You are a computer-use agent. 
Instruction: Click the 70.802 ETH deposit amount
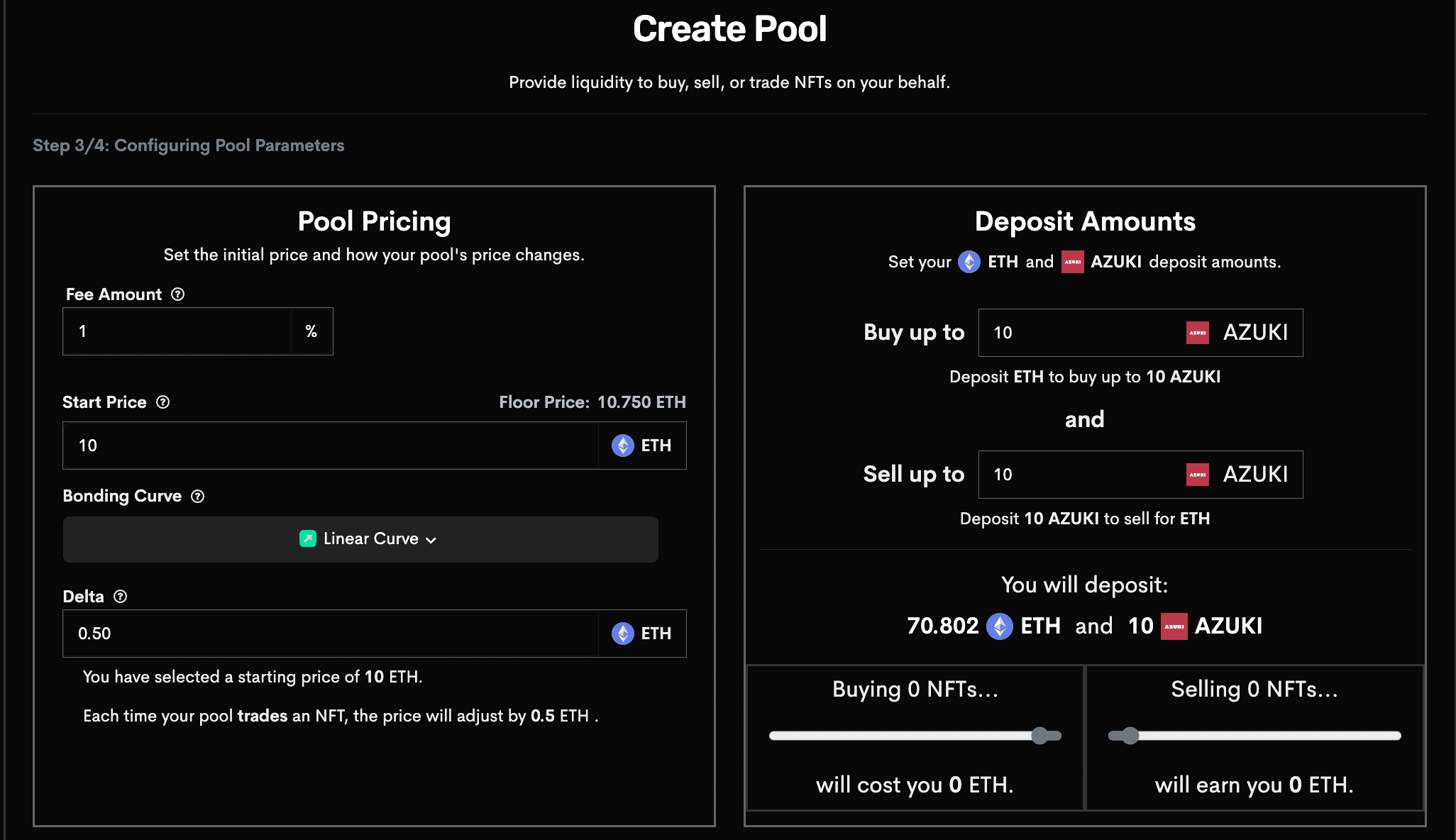(x=984, y=626)
